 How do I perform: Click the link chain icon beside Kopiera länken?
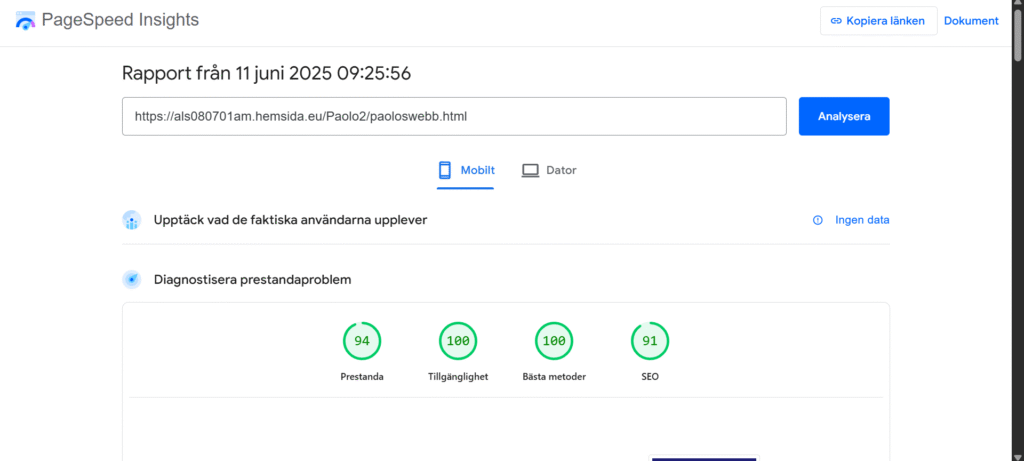(835, 21)
